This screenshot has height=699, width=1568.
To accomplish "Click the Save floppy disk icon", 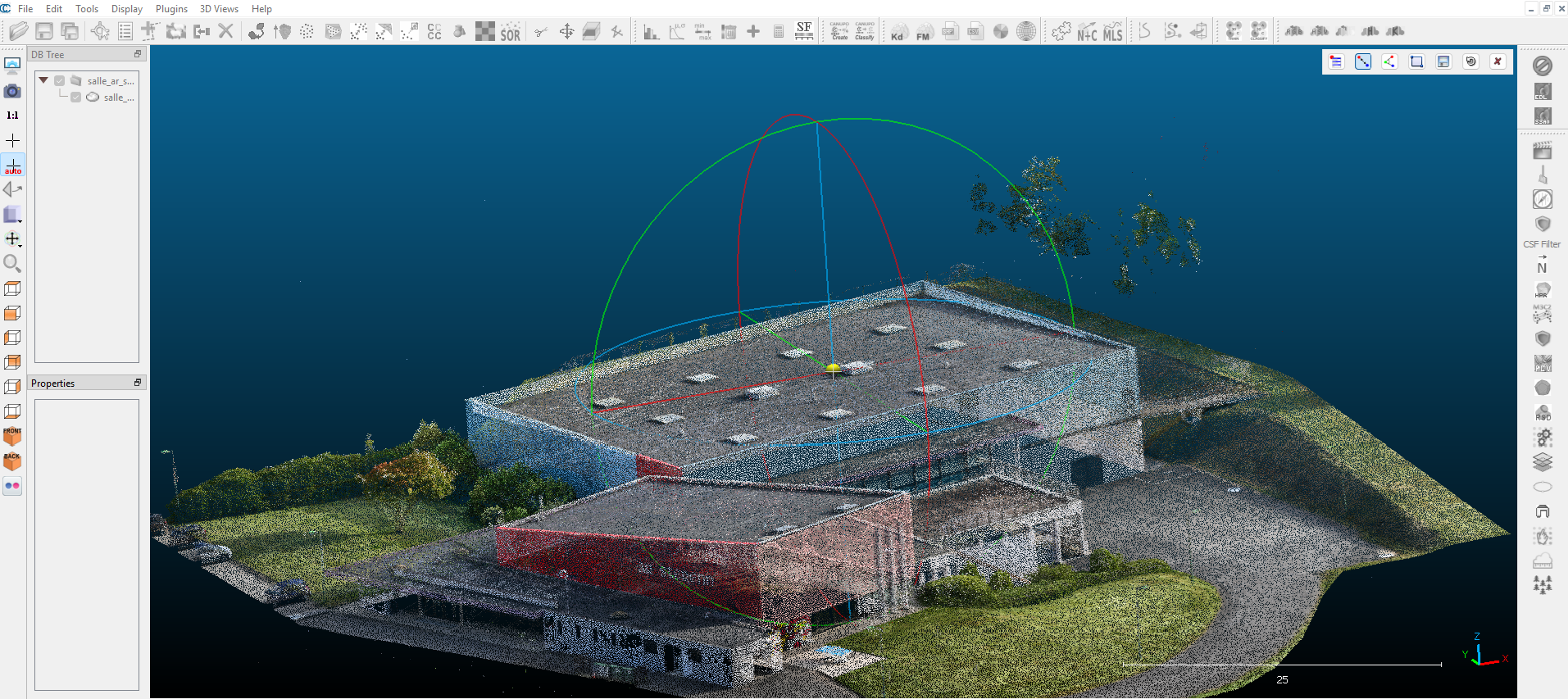I will [x=44, y=31].
